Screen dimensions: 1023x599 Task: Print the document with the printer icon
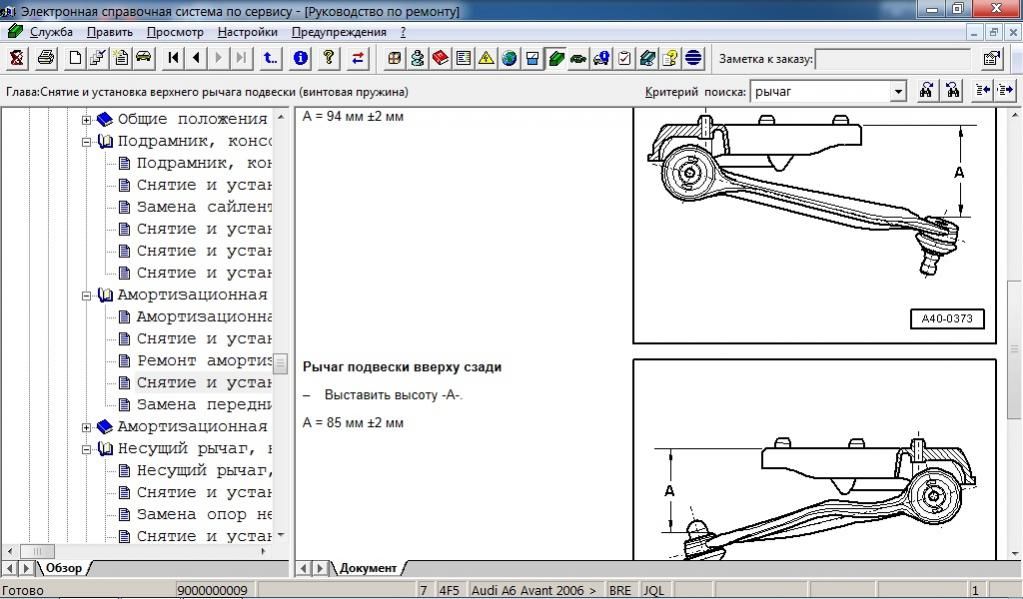click(x=46, y=59)
